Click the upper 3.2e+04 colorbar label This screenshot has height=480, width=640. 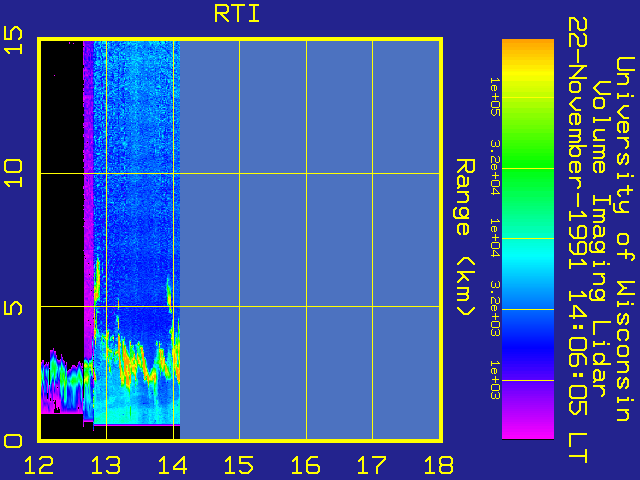[x=494, y=167]
